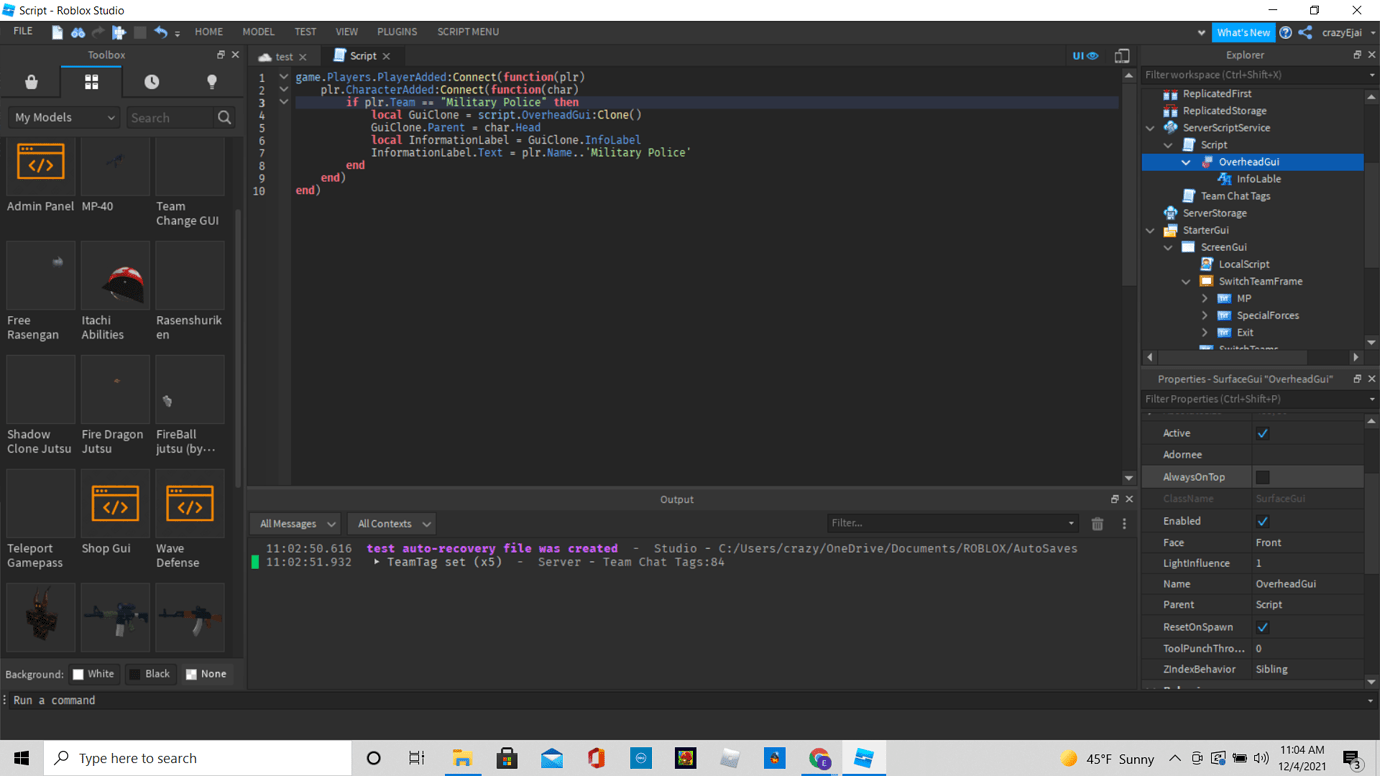
Task: Switch to the test editor tab
Action: [285, 57]
